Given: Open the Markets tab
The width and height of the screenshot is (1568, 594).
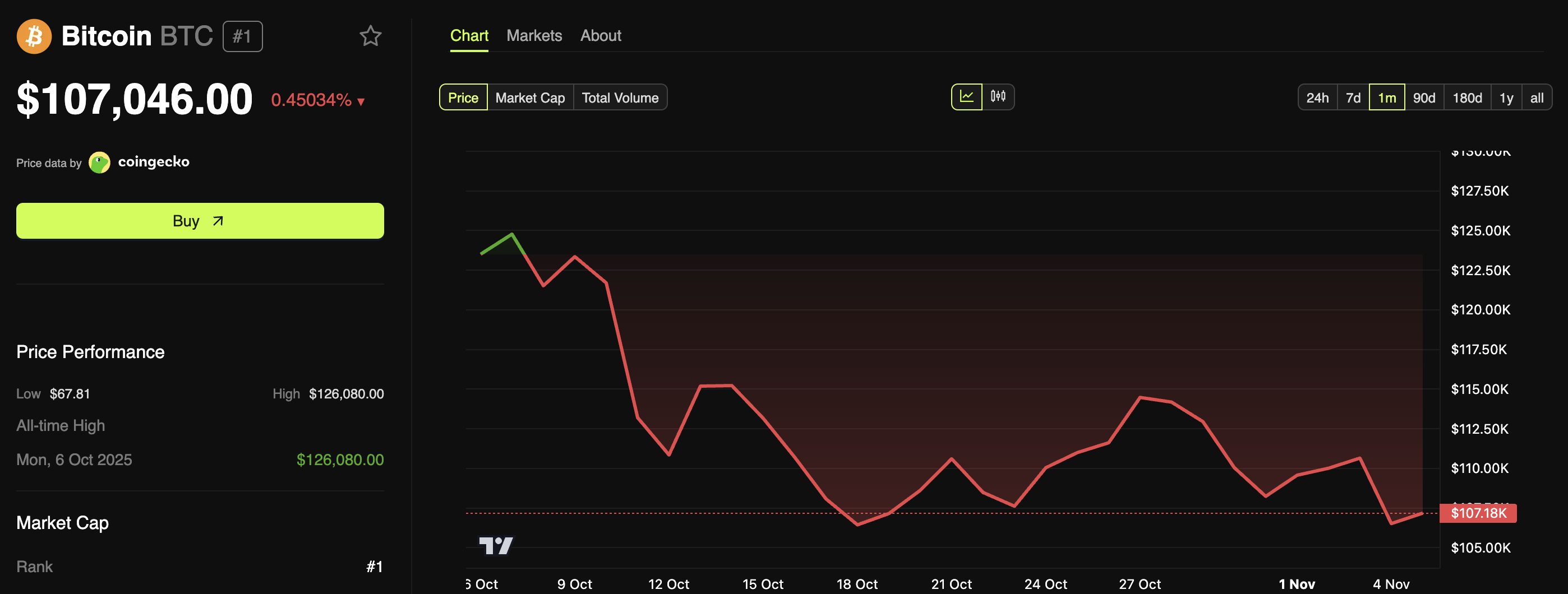Looking at the screenshot, I should point(534,35).
